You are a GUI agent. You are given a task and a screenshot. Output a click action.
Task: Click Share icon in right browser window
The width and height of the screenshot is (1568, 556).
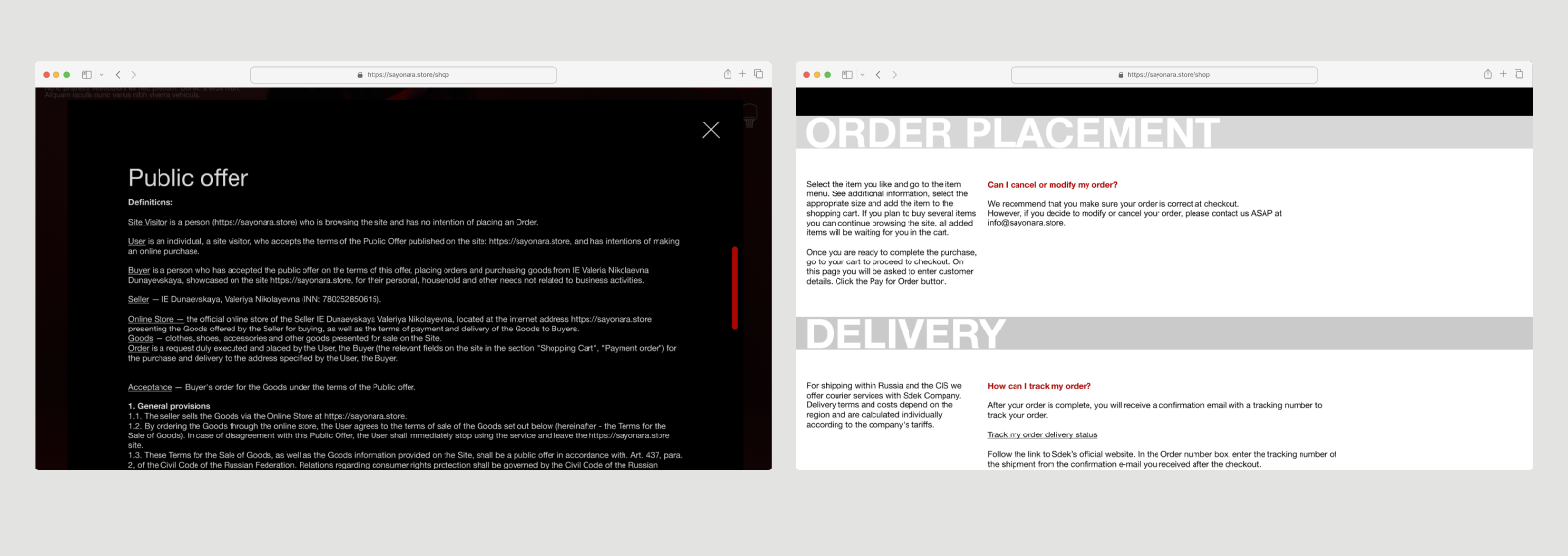pyautogui.click(x=1487, y=74)
